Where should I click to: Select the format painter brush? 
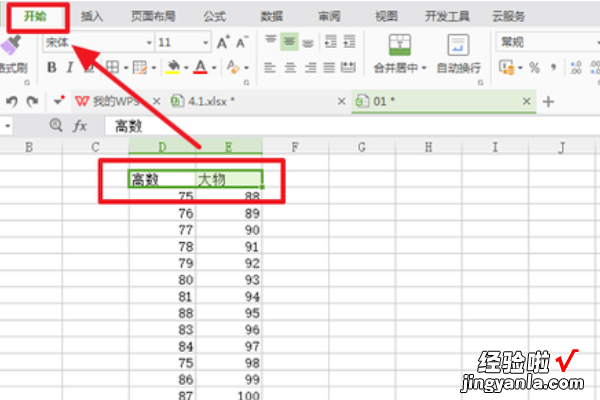10,46
